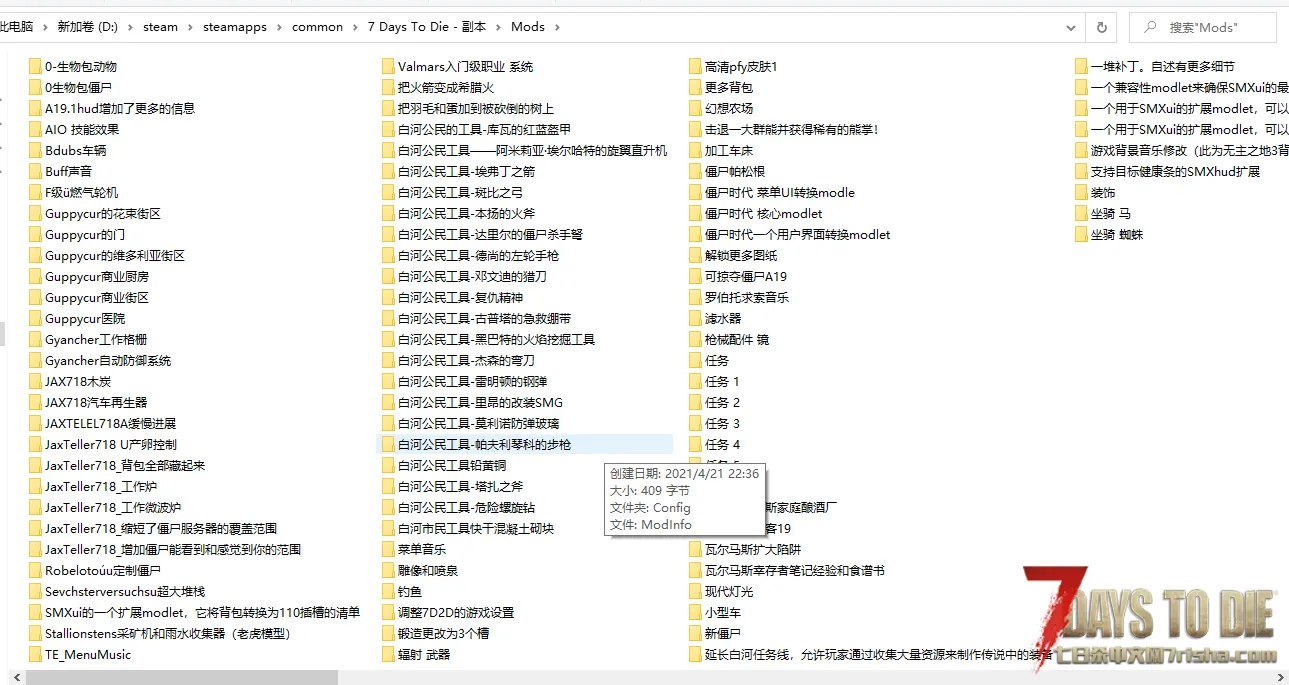Select the folder '罗伯托求索音乐'
The height and width of the screenshot is (685, 1289).
click(739, 298)
